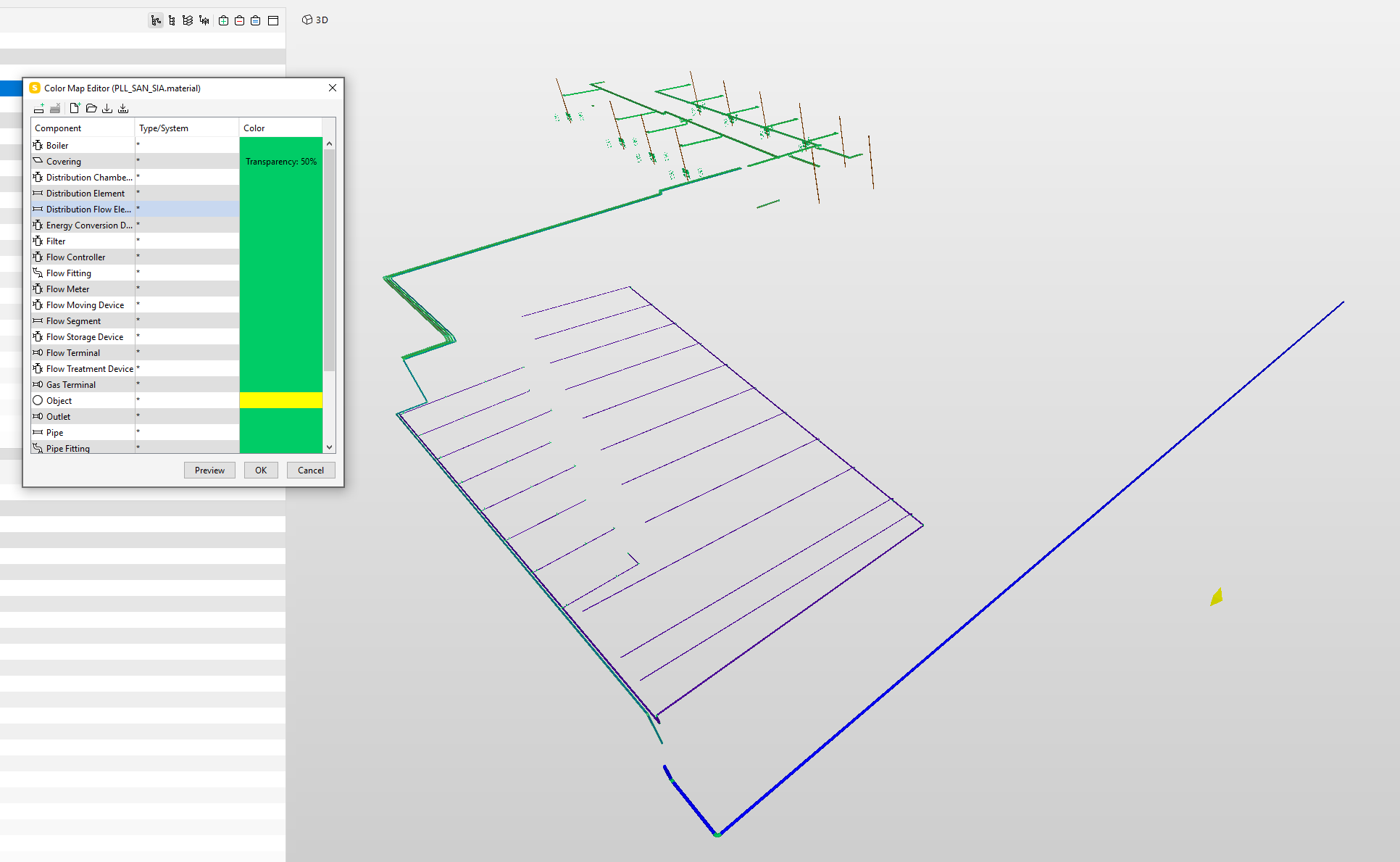The width and height of the screenshot is (1400, 862).
Task: Click the vertical scrollbar thumb in the table
Action: (x=330, y=260)
